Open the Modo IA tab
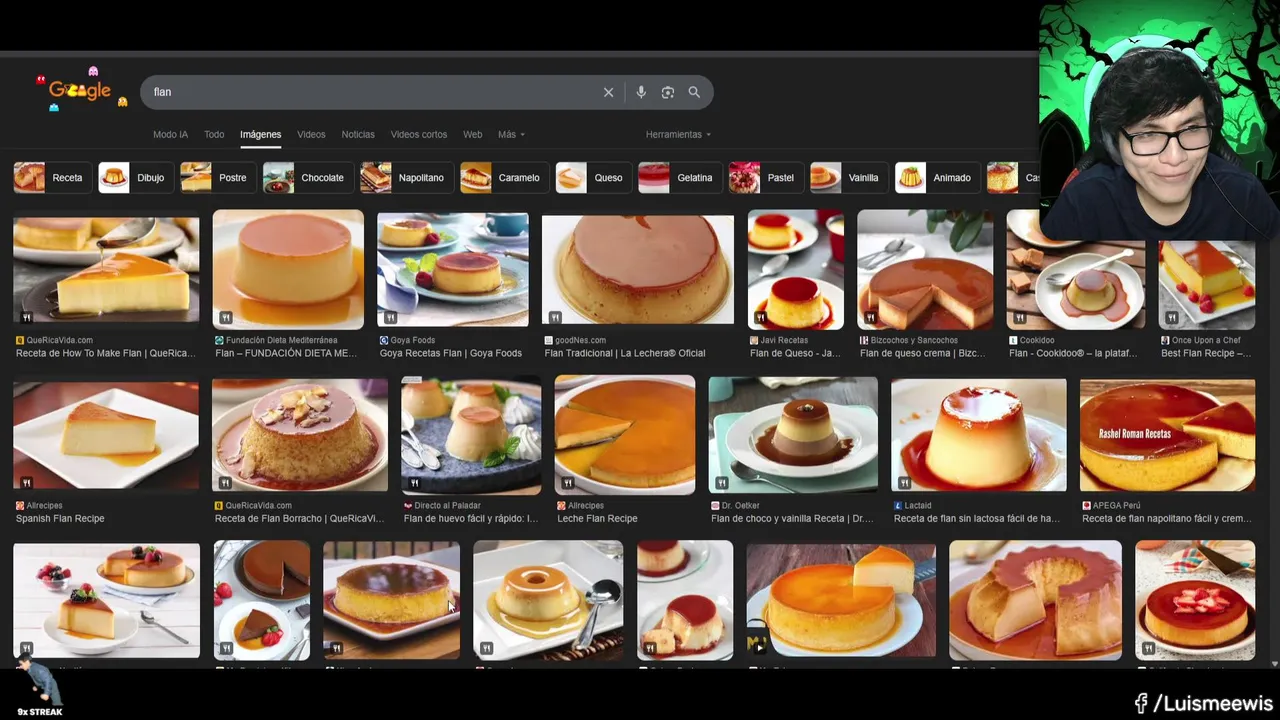Viewport: 1280px width, 720px height. click(170, 134)
